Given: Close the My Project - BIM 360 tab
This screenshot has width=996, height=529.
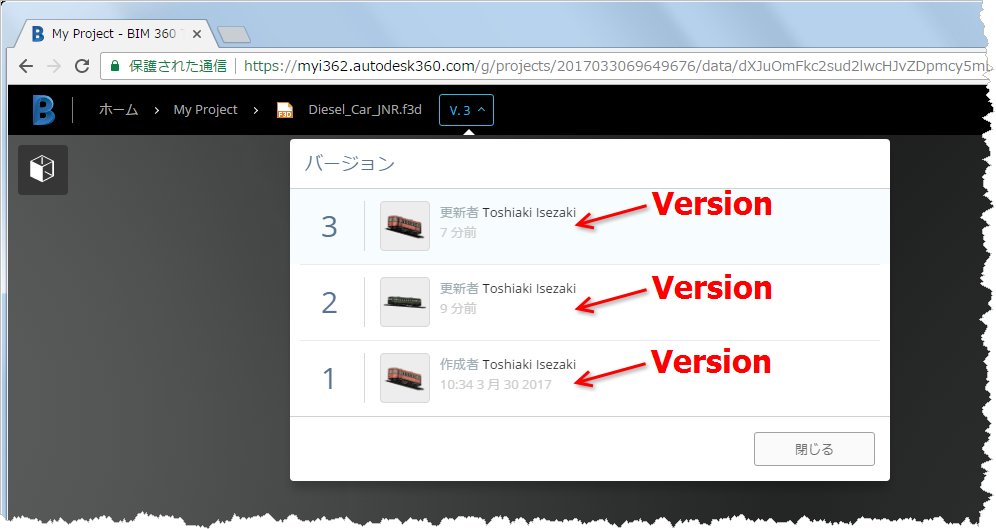Looking at the screenshot, I should pos(197,34).
